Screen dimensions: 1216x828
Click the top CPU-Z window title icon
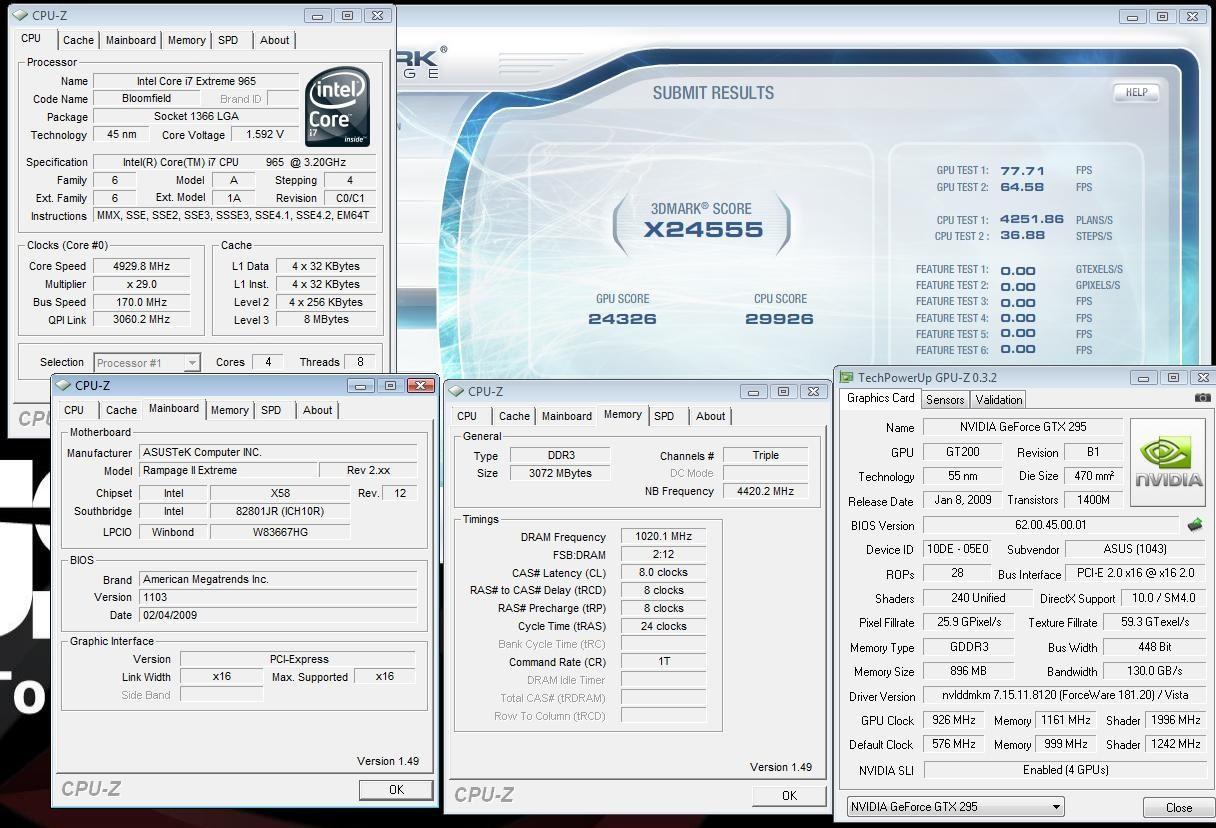[x=20, y=15]
